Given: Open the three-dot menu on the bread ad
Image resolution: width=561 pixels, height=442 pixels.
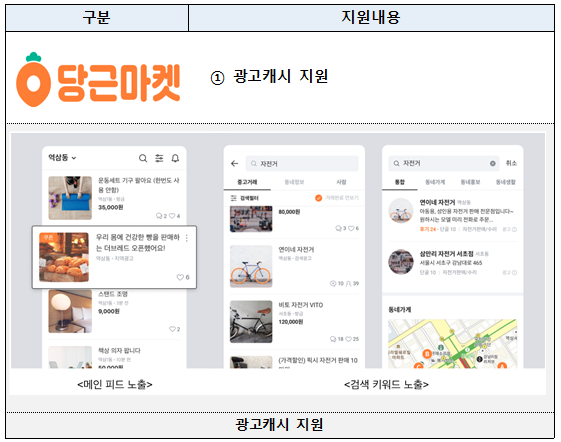Looking at the screenshot, I should tap(187, 238).
